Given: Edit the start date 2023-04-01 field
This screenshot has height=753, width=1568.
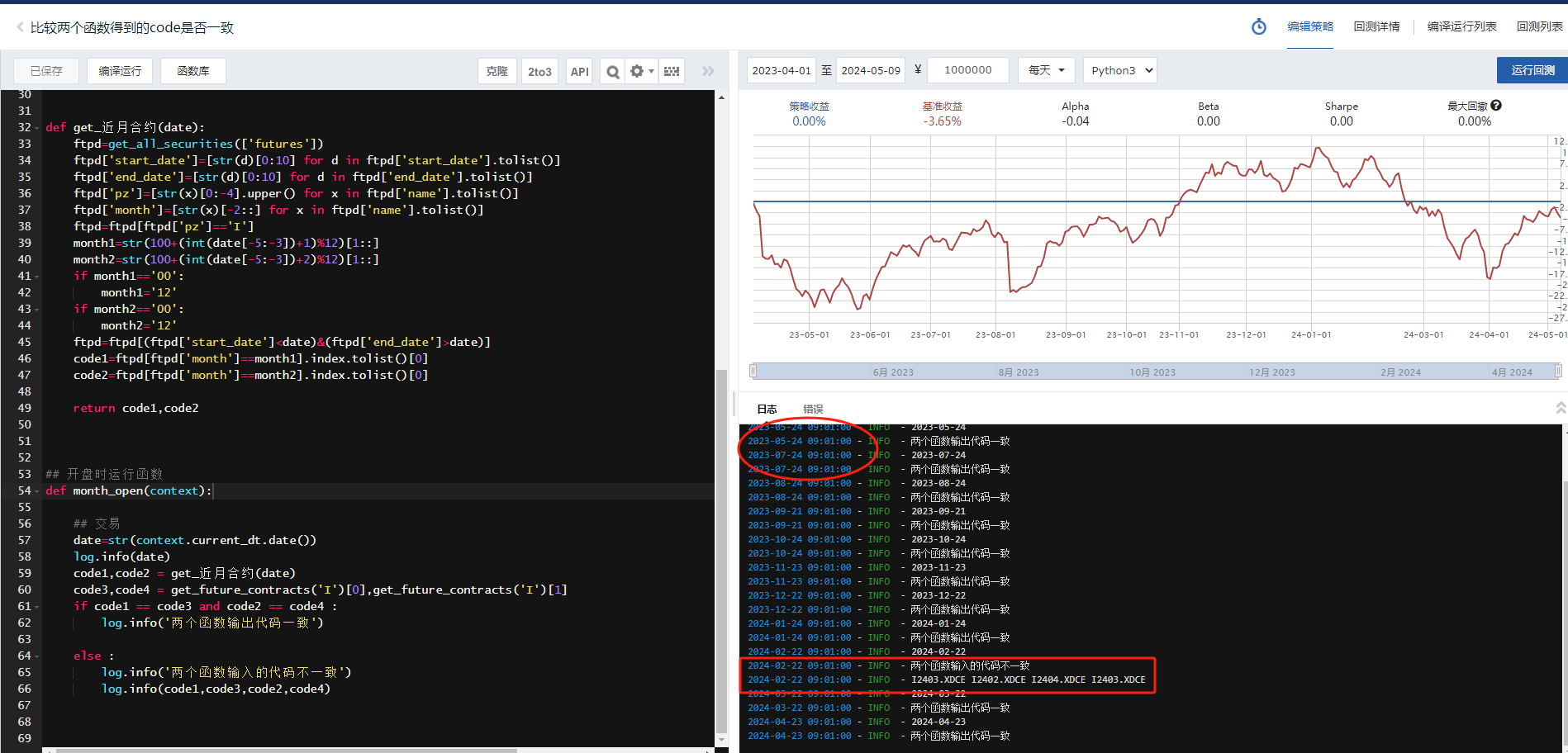Looking at the screenshot, I should coord(781,70).
